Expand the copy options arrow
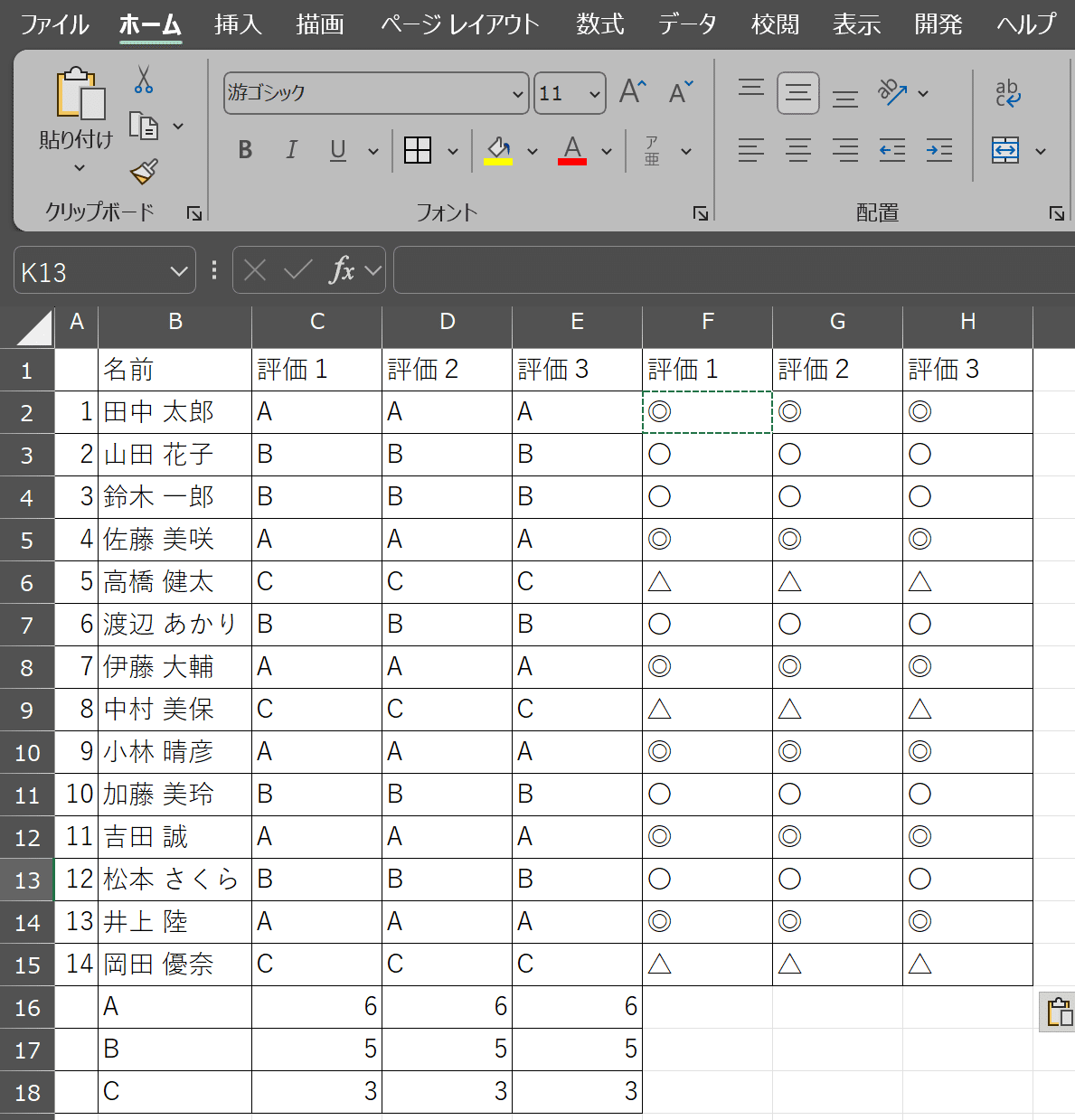 178,127
